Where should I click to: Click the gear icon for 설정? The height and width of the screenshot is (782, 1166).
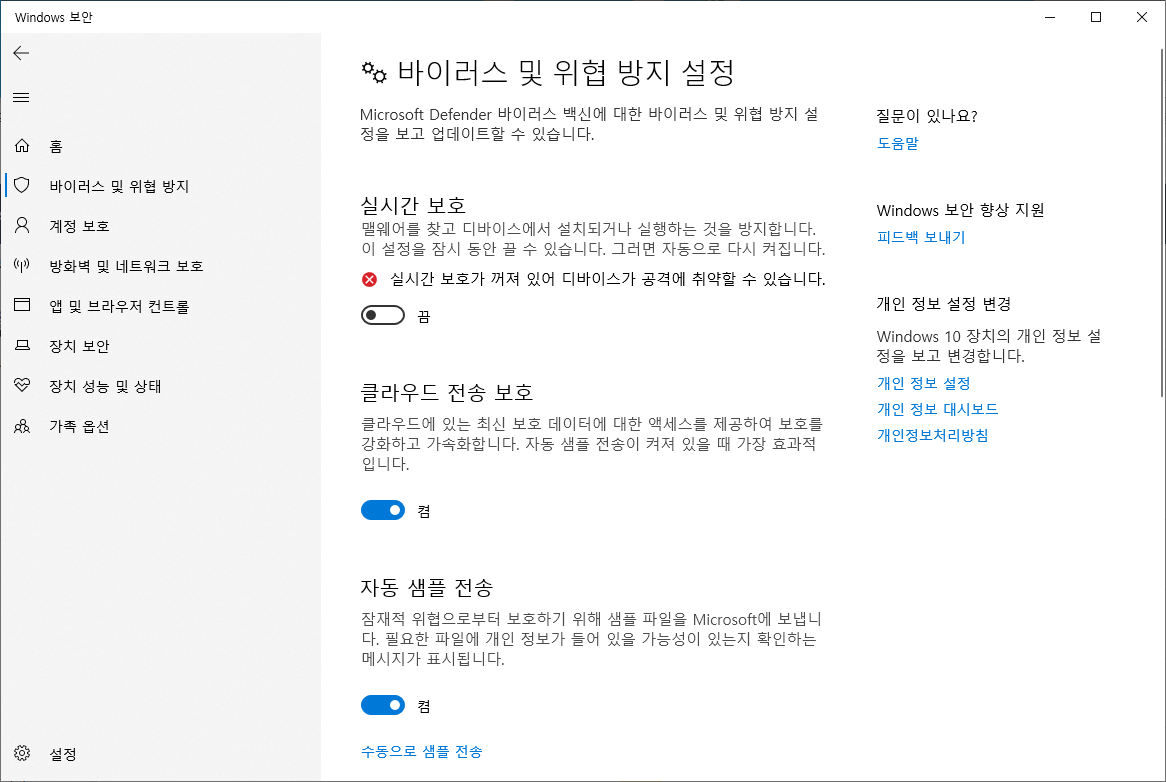click(22, 753)
